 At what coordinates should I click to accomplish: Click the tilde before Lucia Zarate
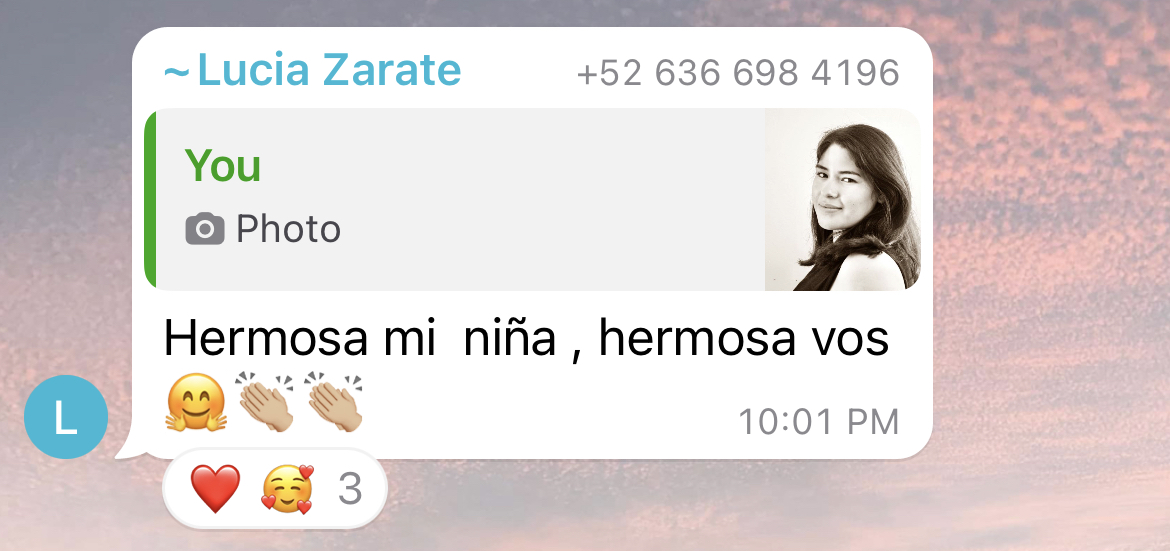pyautogui.click(x=177, y=72)
